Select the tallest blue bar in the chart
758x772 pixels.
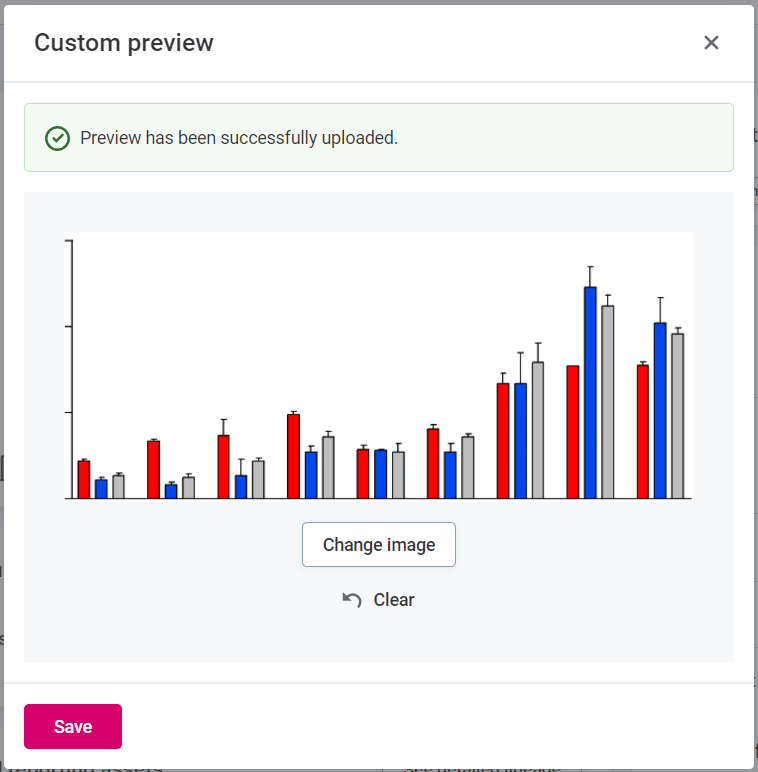tap(590, 392)
